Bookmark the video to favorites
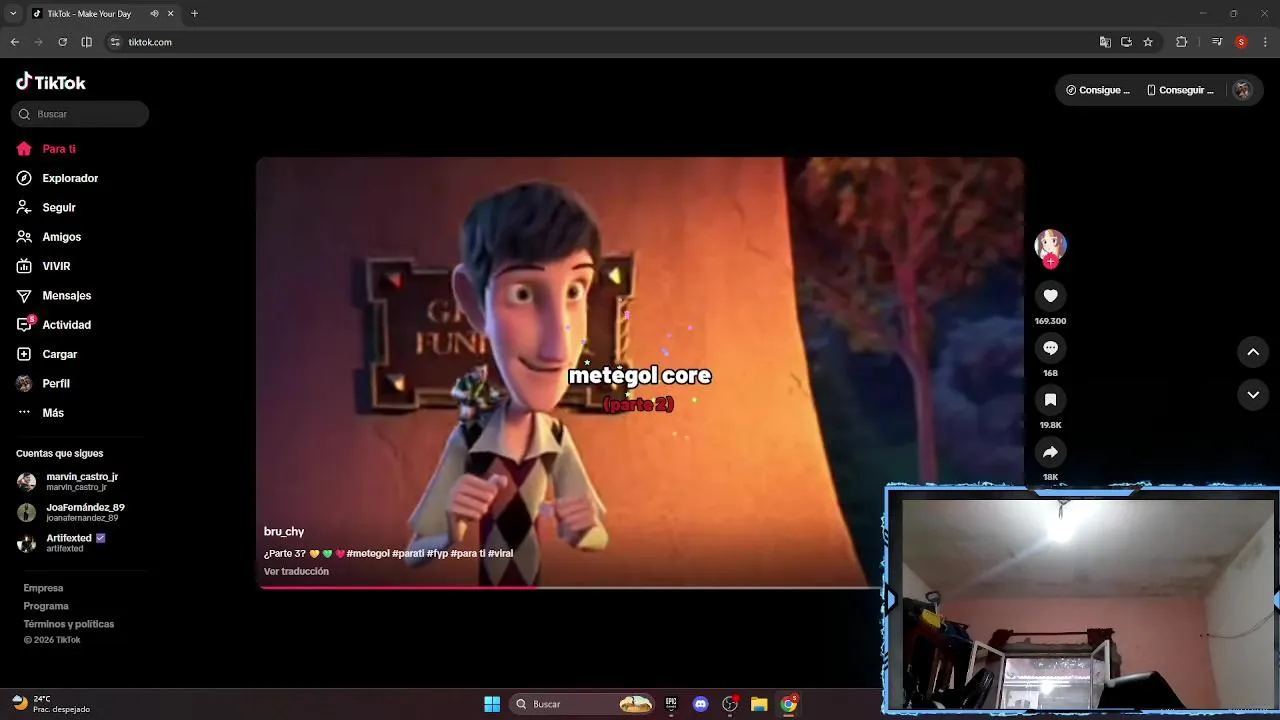The image size is (1280, 720). (x=1050, y=400)
